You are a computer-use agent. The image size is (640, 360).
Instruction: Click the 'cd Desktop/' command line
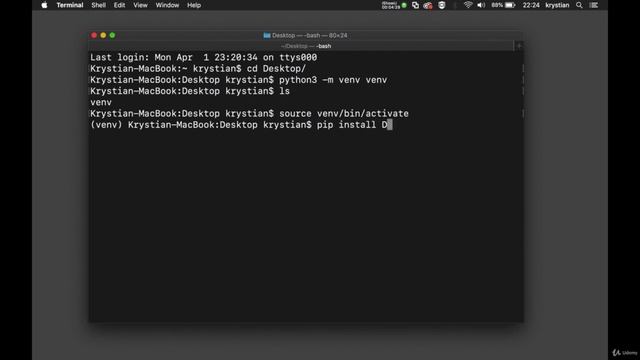point(198,69)
